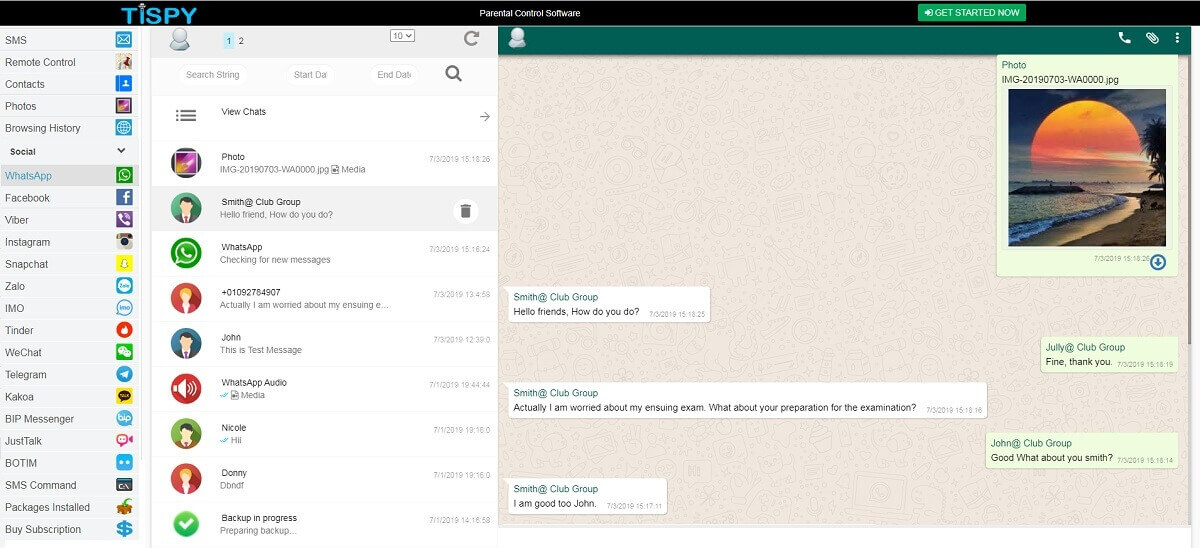Click the Kakoa yellow icon
This screenshot has width=1200, height=548.
pyautogui.click(x=124, y=397)
